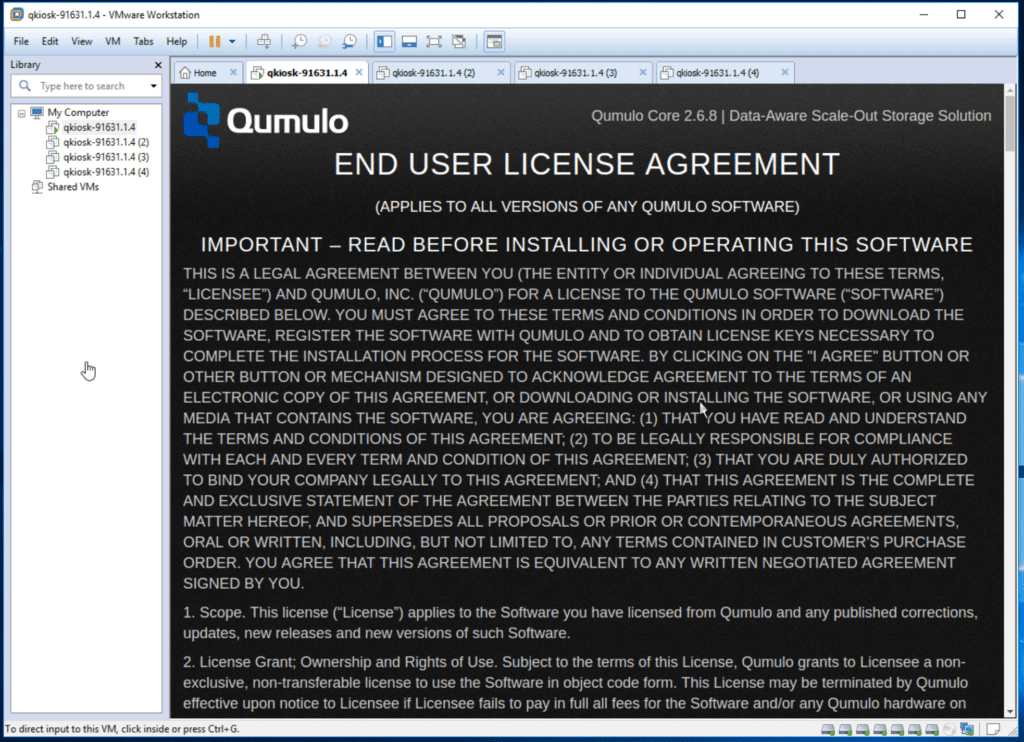Click the 'IMPORTANT – READ BEFORE INSTALLING' heading
Screen dimensions: 1024x742
click(x=586, y=244)
